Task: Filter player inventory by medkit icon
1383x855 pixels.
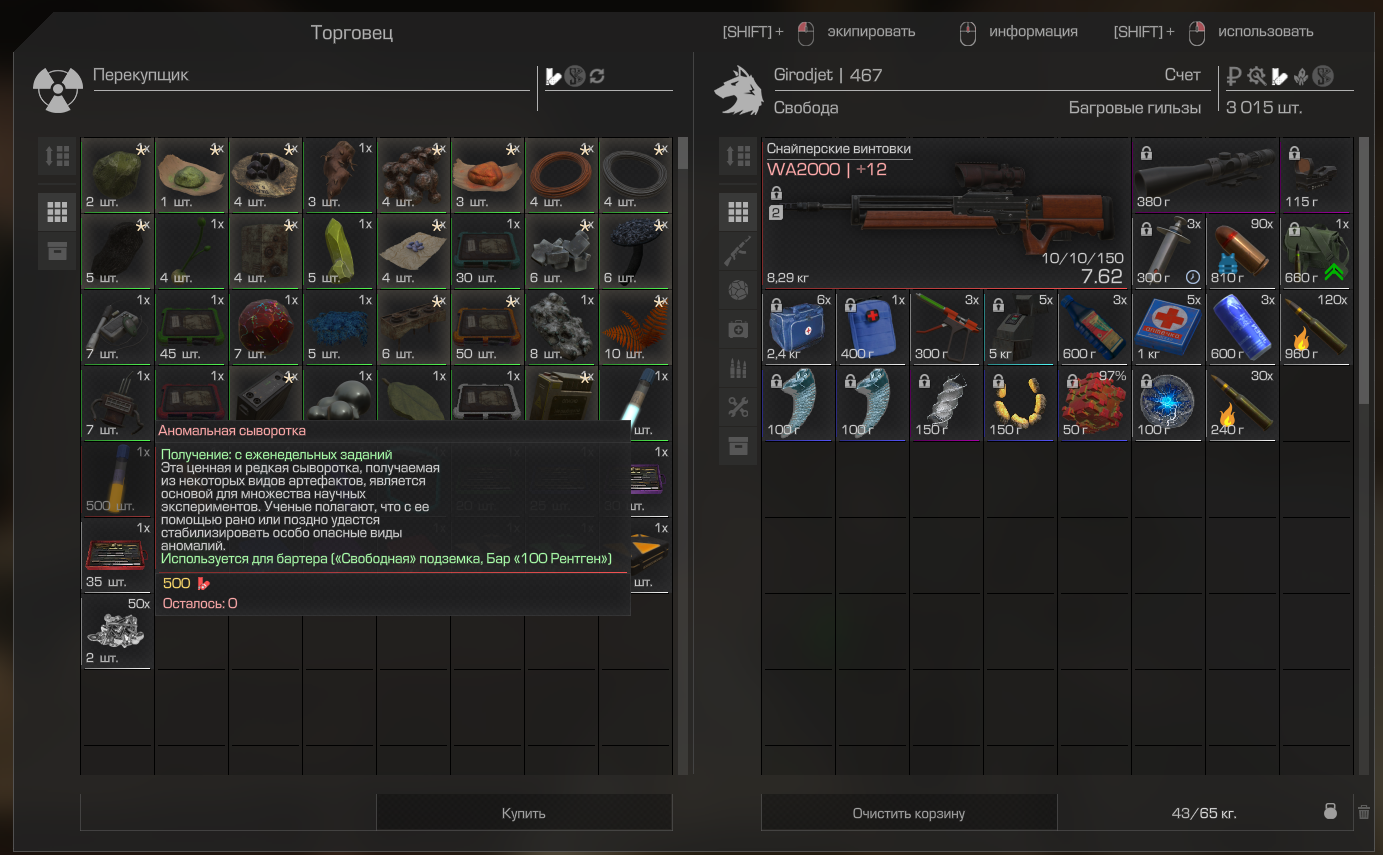Action: click(738, 329)
